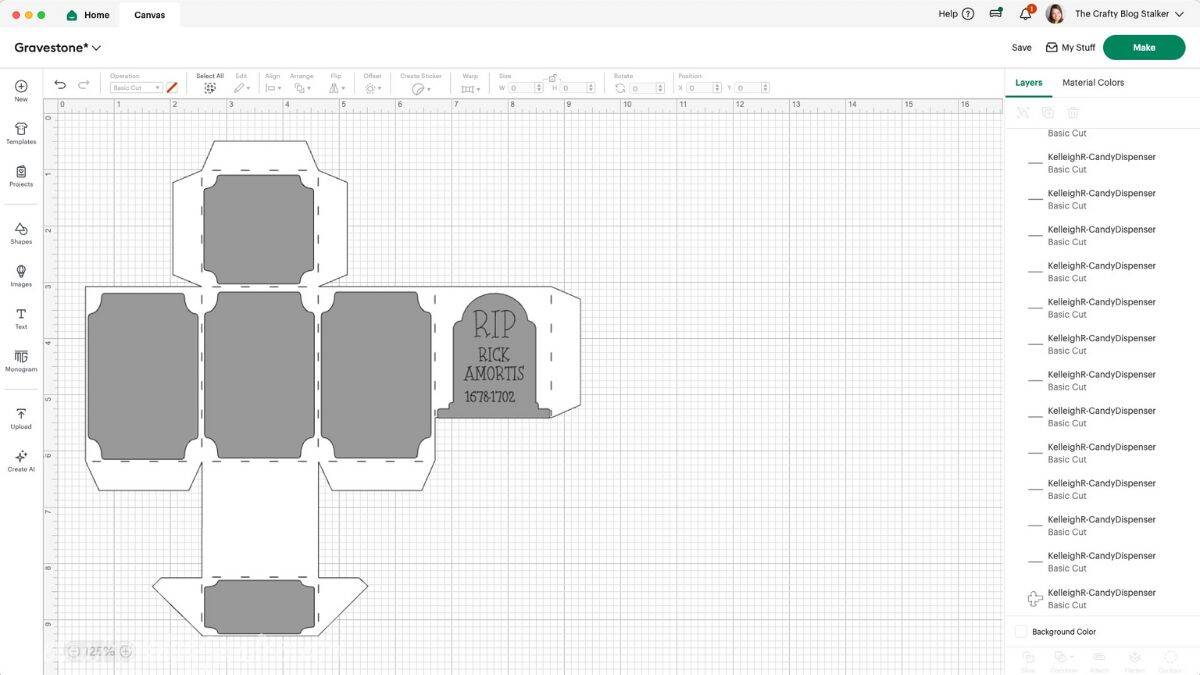Select the Text tool

21,318
